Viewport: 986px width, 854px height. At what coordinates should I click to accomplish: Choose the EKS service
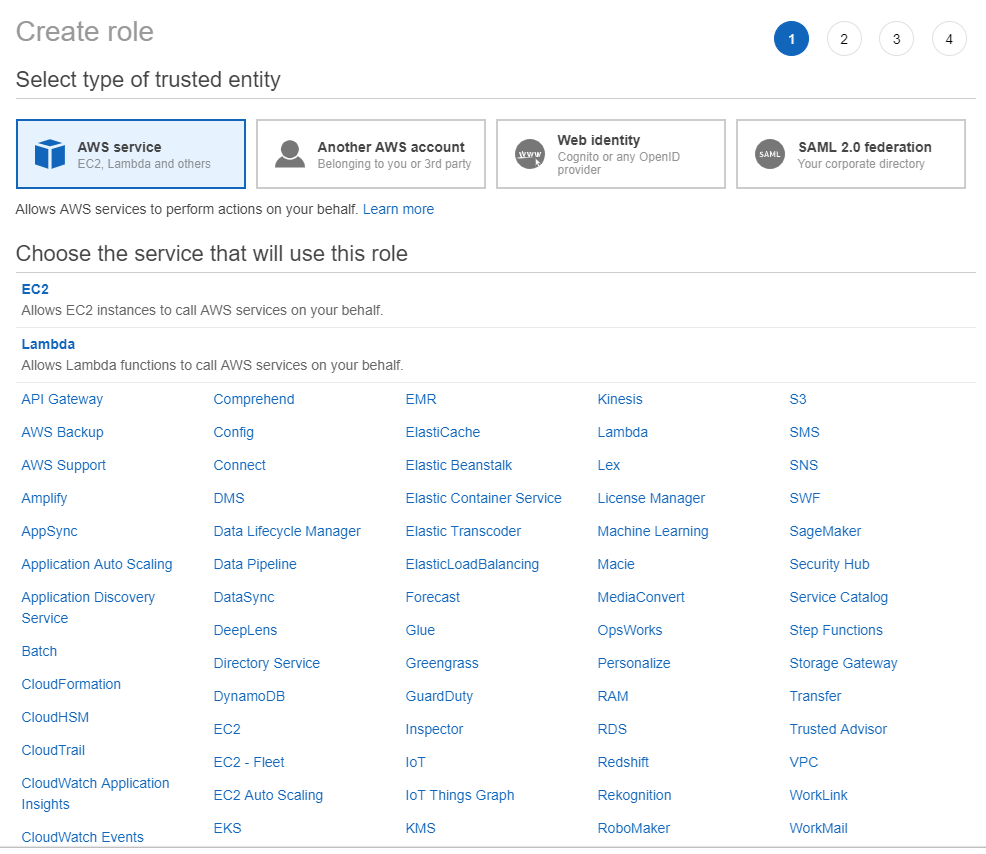point(227,829)
